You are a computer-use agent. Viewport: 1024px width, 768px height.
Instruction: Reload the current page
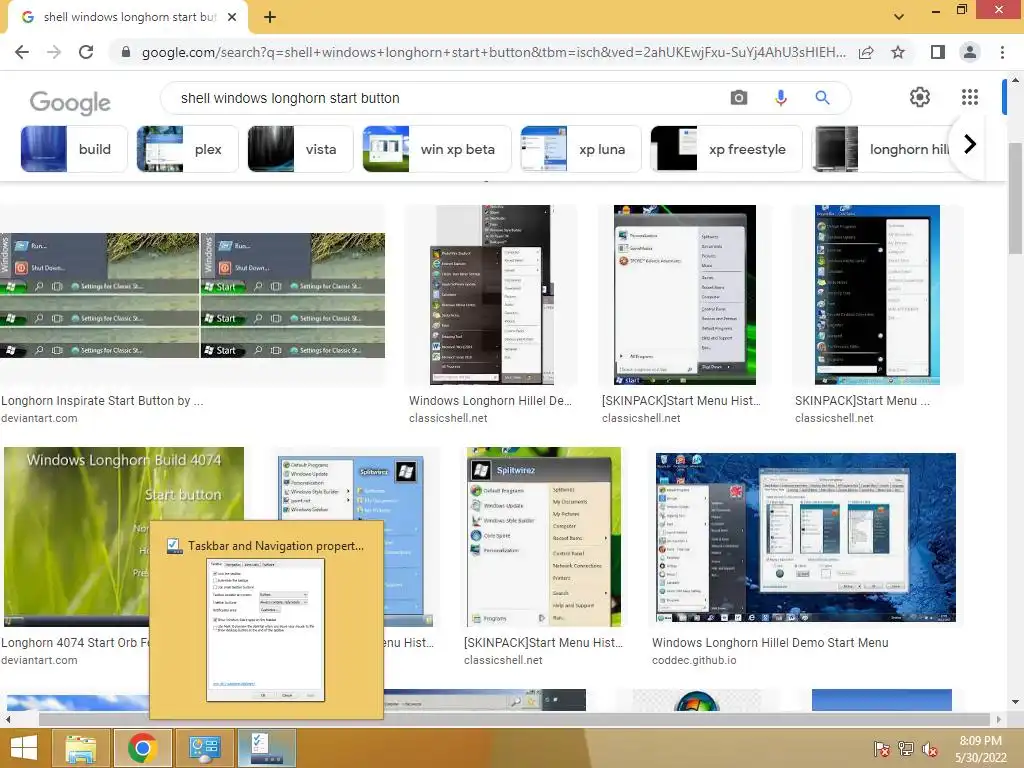(86, 52)
